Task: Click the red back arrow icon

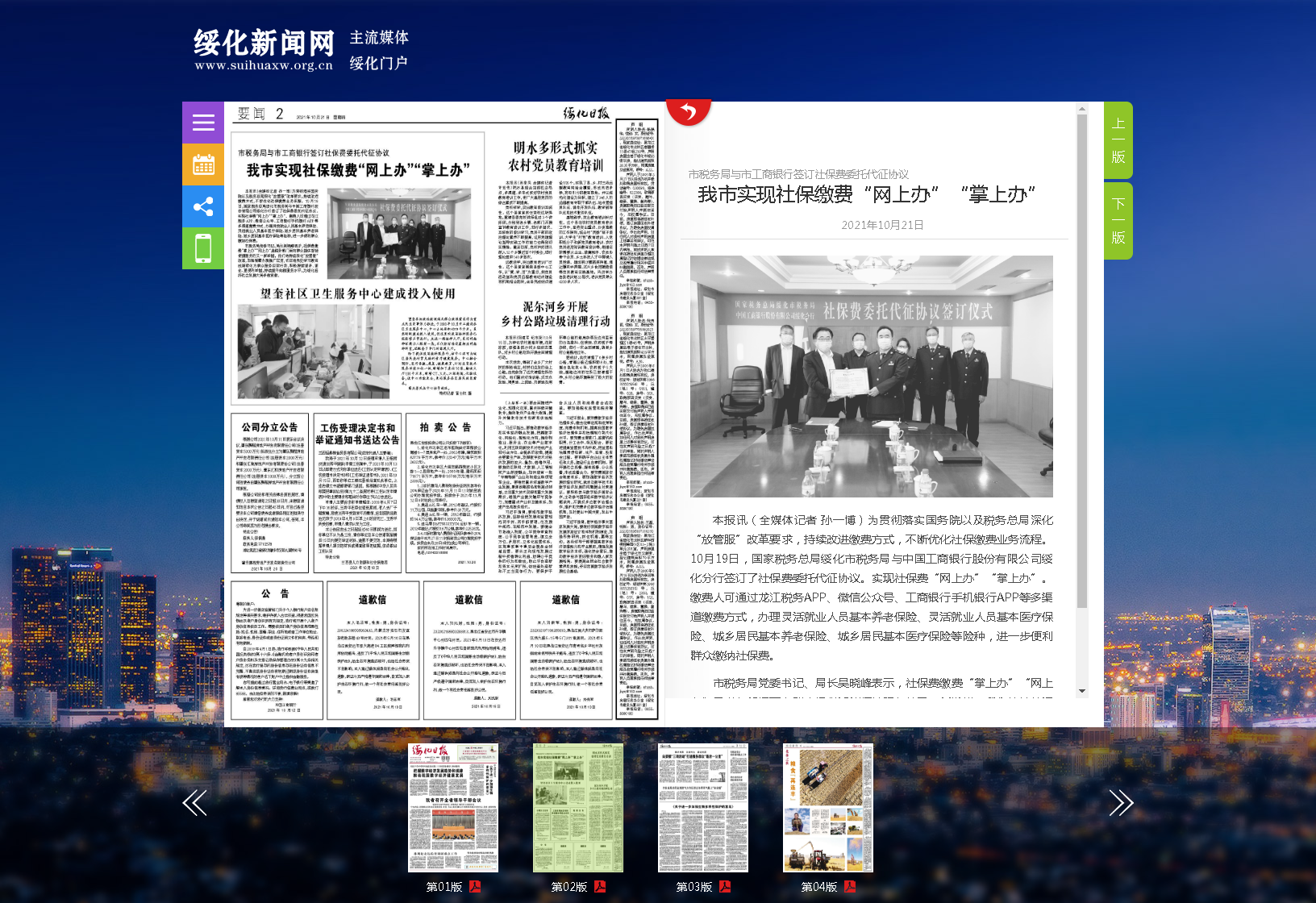Action: click(x=688, y=111)
